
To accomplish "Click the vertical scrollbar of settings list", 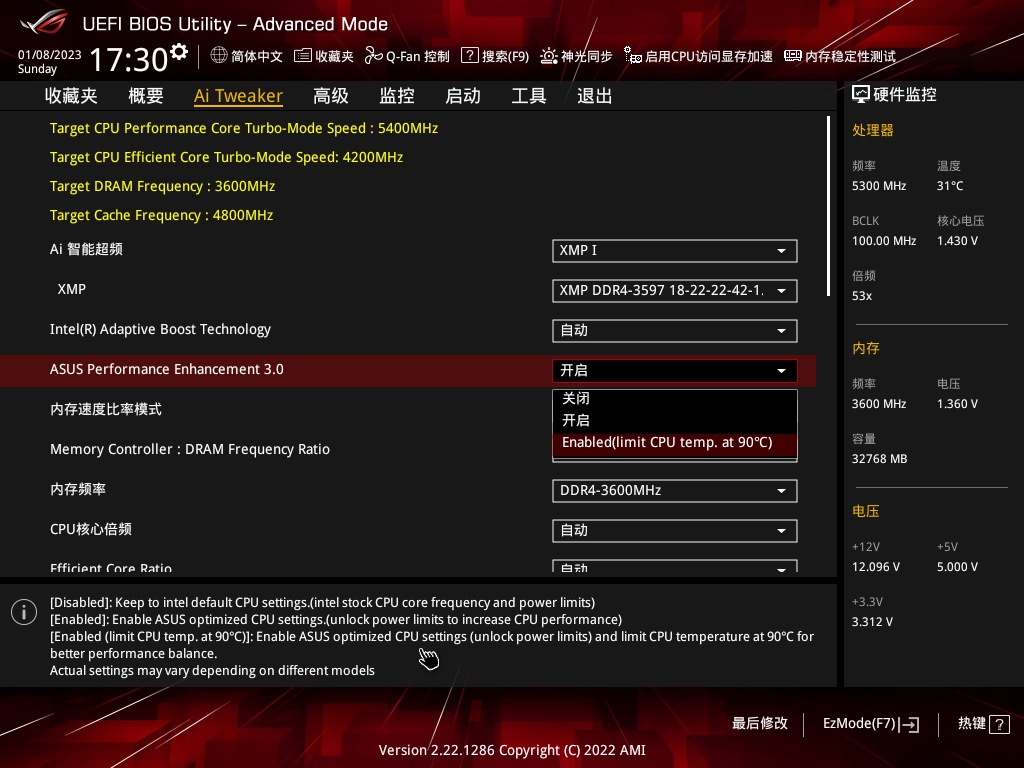I will [x=828, y=206].
